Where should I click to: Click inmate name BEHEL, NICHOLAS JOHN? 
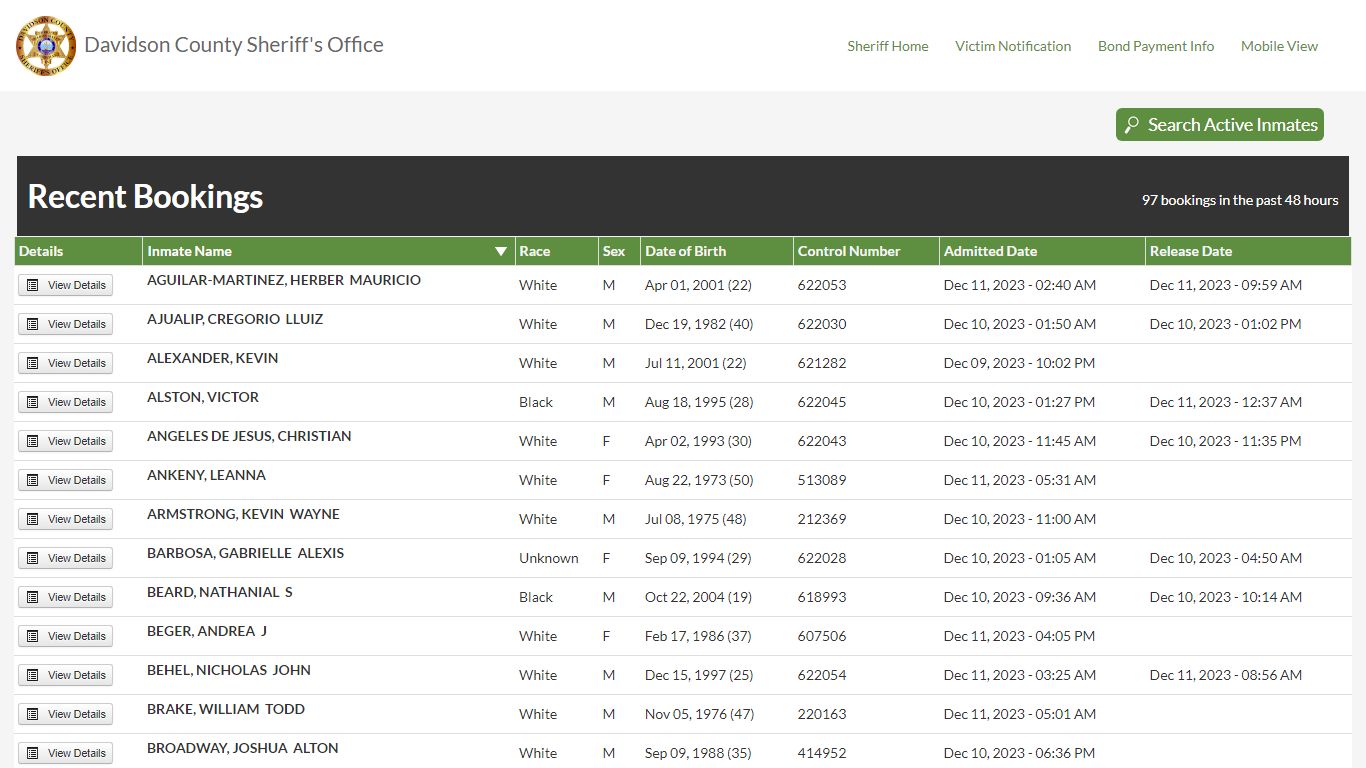229,670
